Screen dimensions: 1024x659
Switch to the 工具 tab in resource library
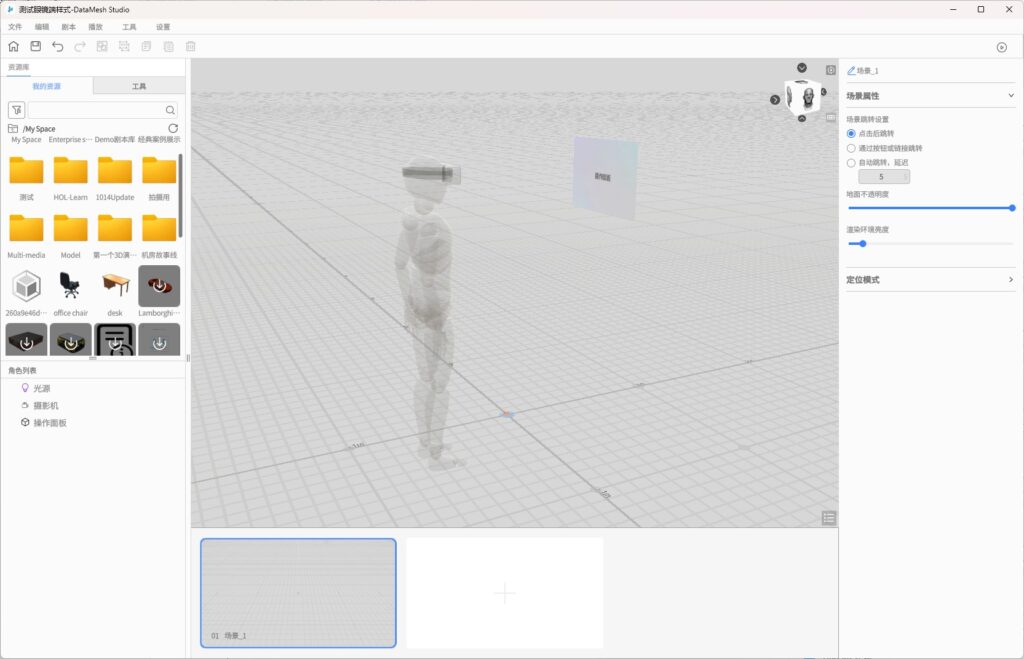pos(139,87)
